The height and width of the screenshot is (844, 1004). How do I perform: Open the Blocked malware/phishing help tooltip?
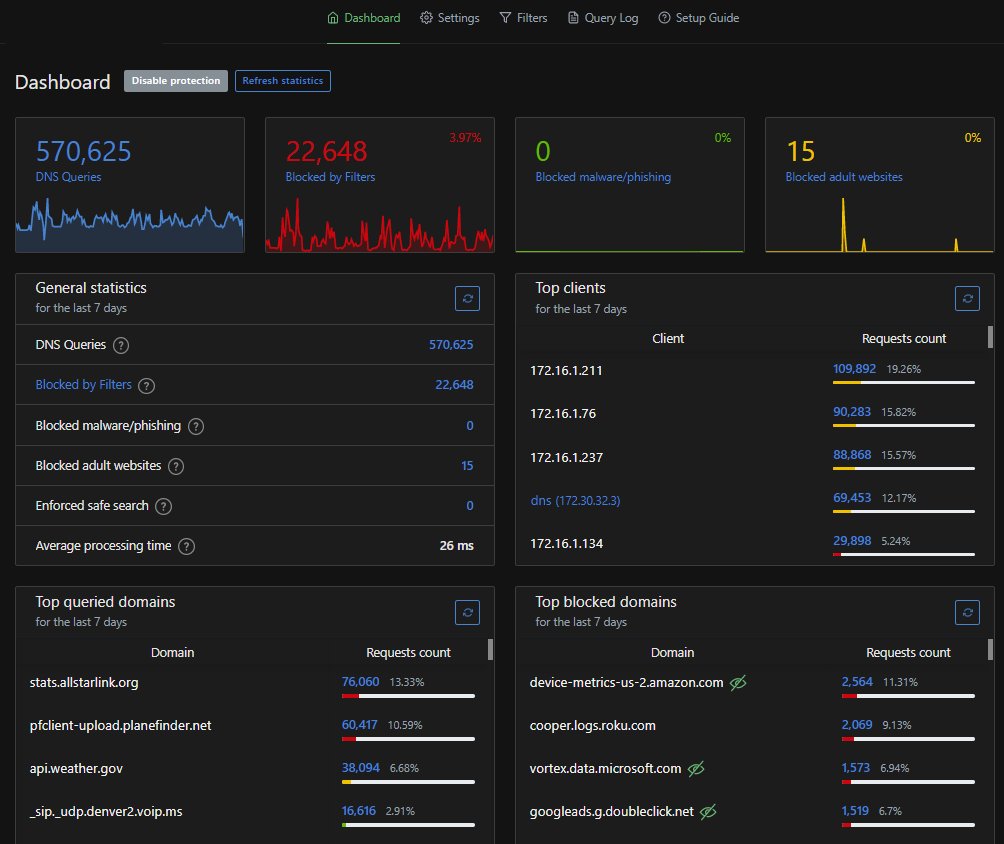tap(196, 425)
